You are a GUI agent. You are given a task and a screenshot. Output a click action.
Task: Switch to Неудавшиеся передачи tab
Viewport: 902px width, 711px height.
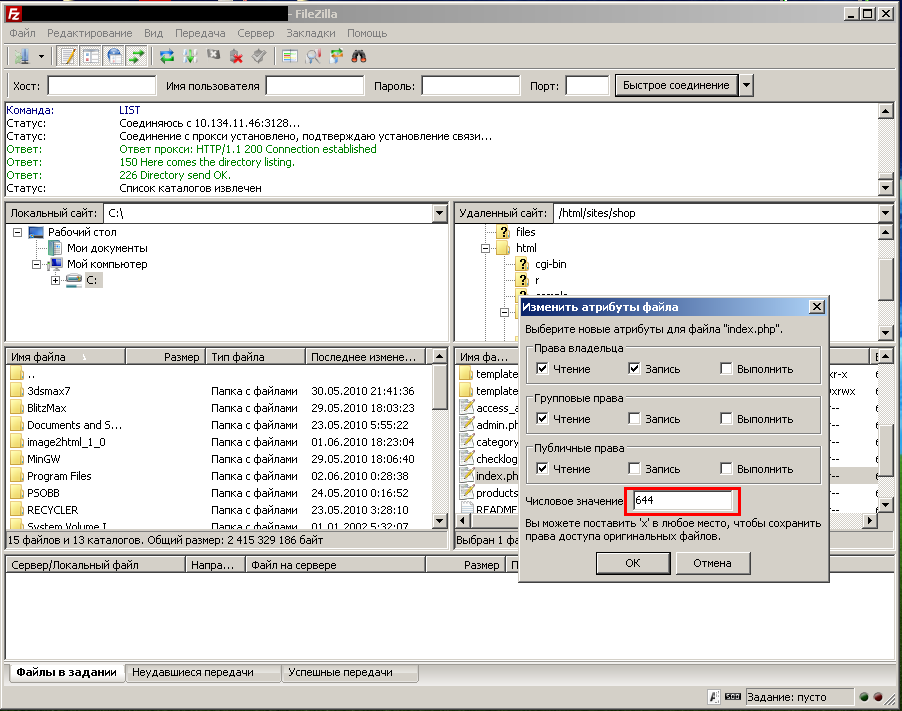pos(192,673)
